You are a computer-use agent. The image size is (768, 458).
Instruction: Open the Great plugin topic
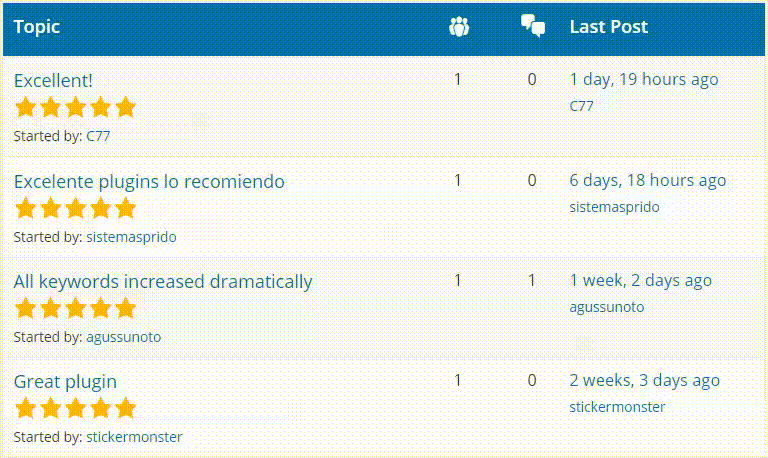(65, 382)
